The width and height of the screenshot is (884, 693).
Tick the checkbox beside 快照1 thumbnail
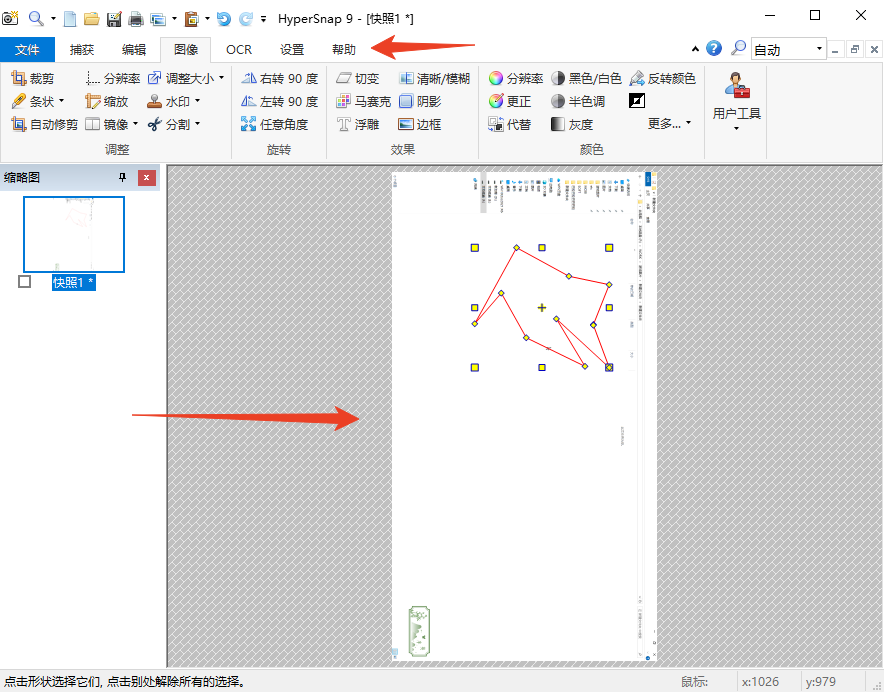point(25,282)
